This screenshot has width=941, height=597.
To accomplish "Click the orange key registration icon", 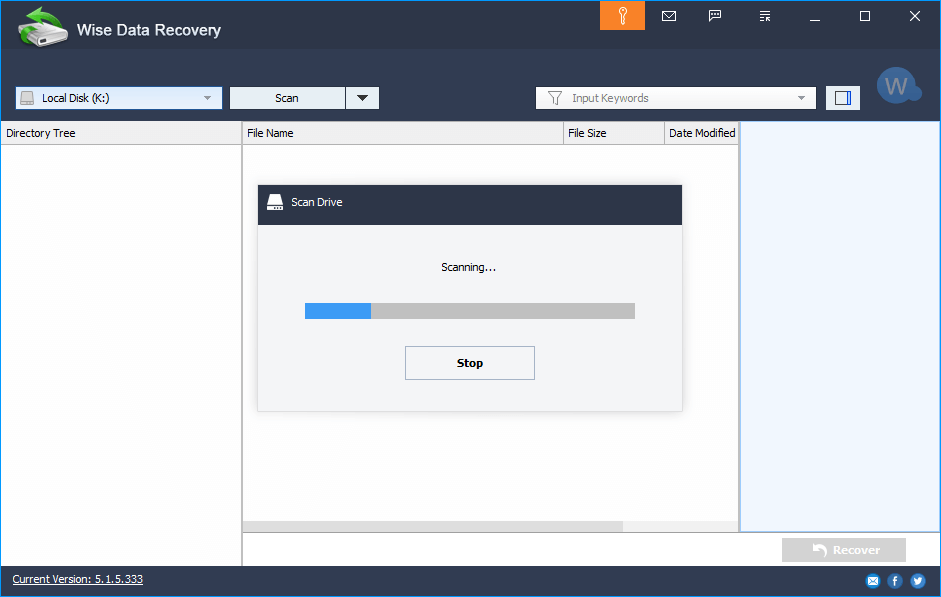I will click(622, 16).
